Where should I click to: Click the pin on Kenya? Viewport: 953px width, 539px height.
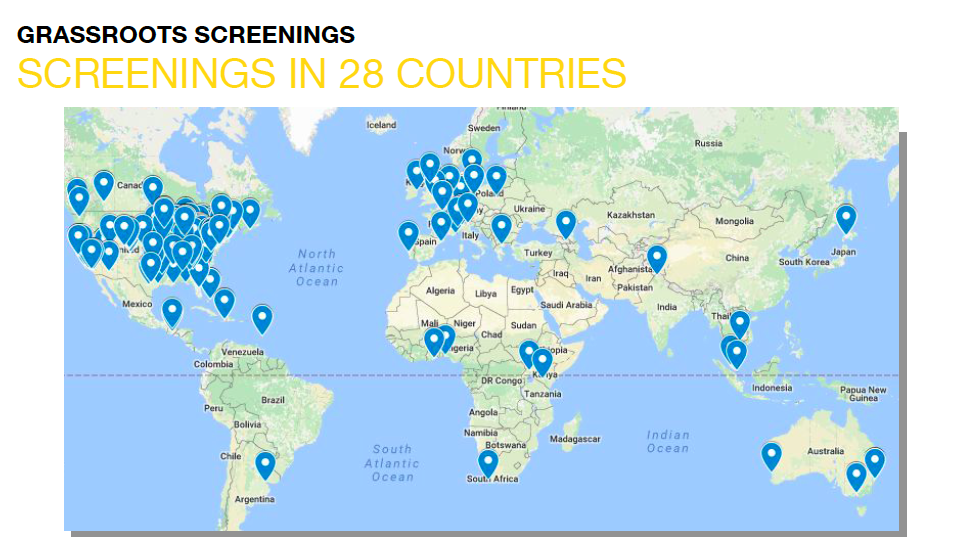click(542, 362)
